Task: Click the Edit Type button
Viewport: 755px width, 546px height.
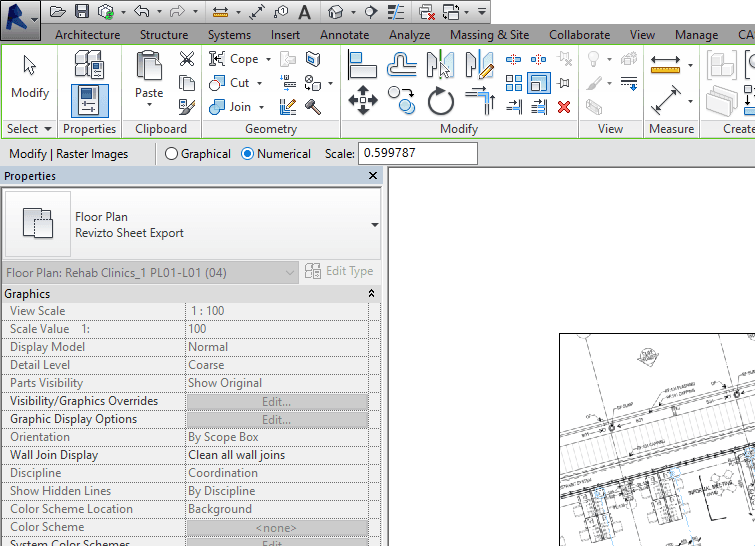Action: pos(339,271)
